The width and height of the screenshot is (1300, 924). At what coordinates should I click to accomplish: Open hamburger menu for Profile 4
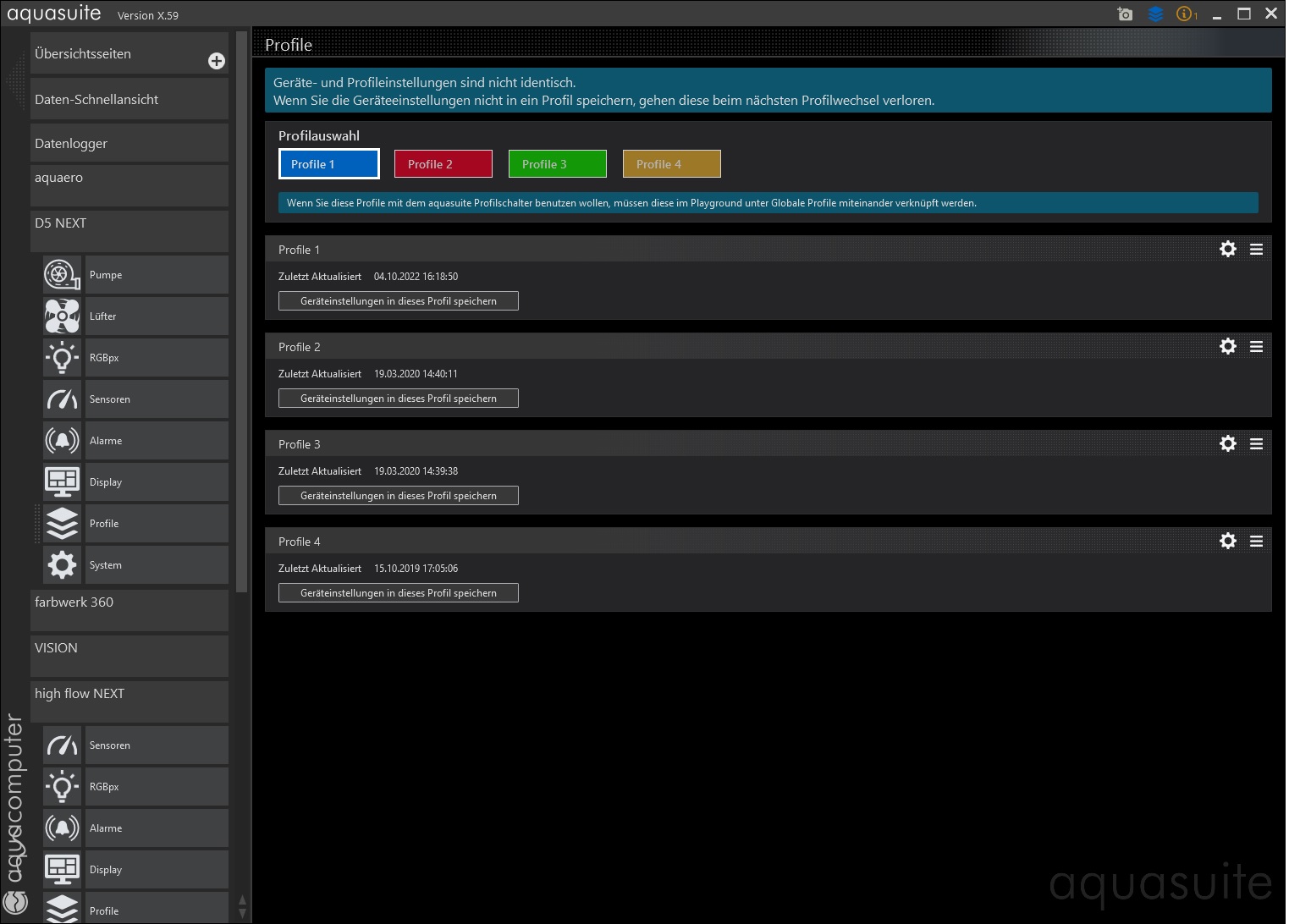pos(1257,542)
